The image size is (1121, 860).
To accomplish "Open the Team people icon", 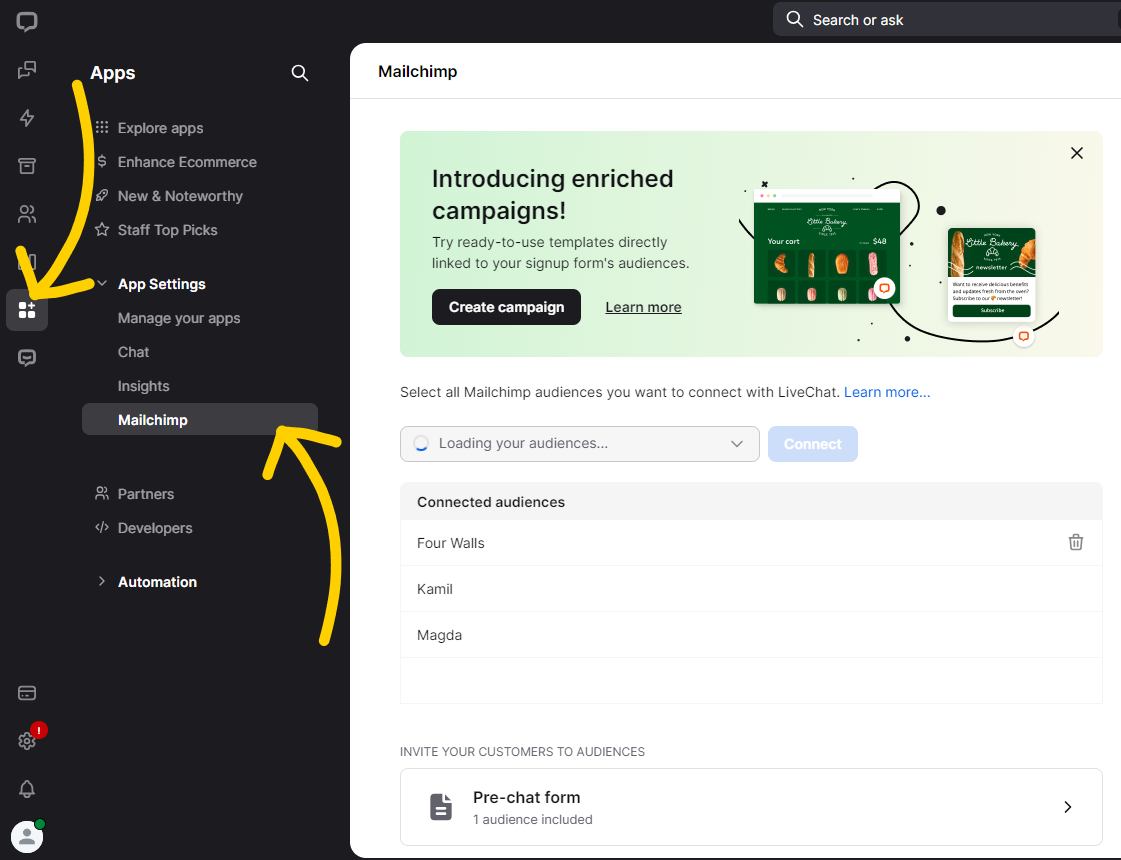I will tap(26, 214).
